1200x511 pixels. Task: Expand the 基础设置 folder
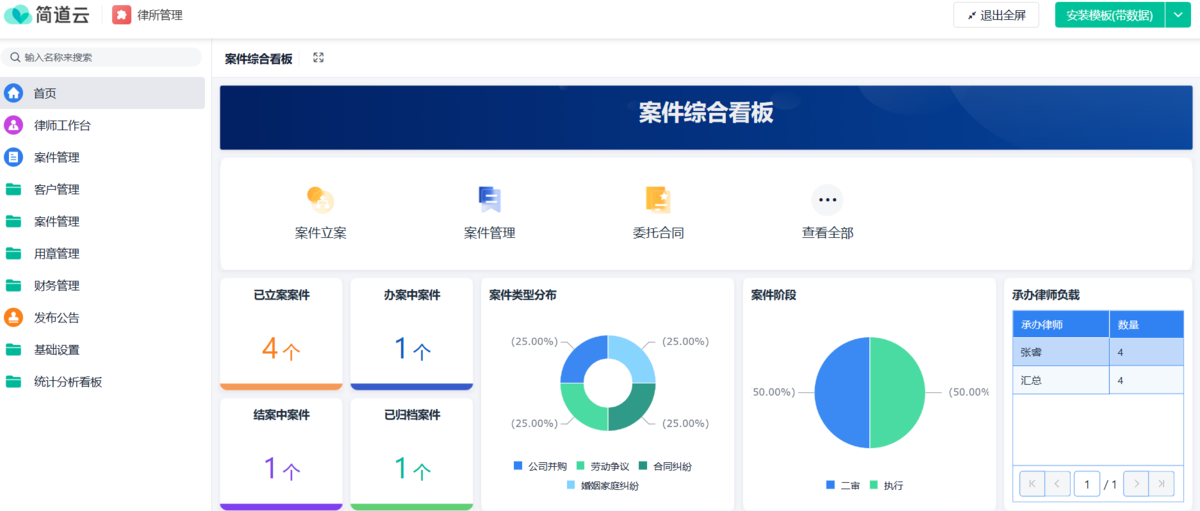(x=103, y=349)
